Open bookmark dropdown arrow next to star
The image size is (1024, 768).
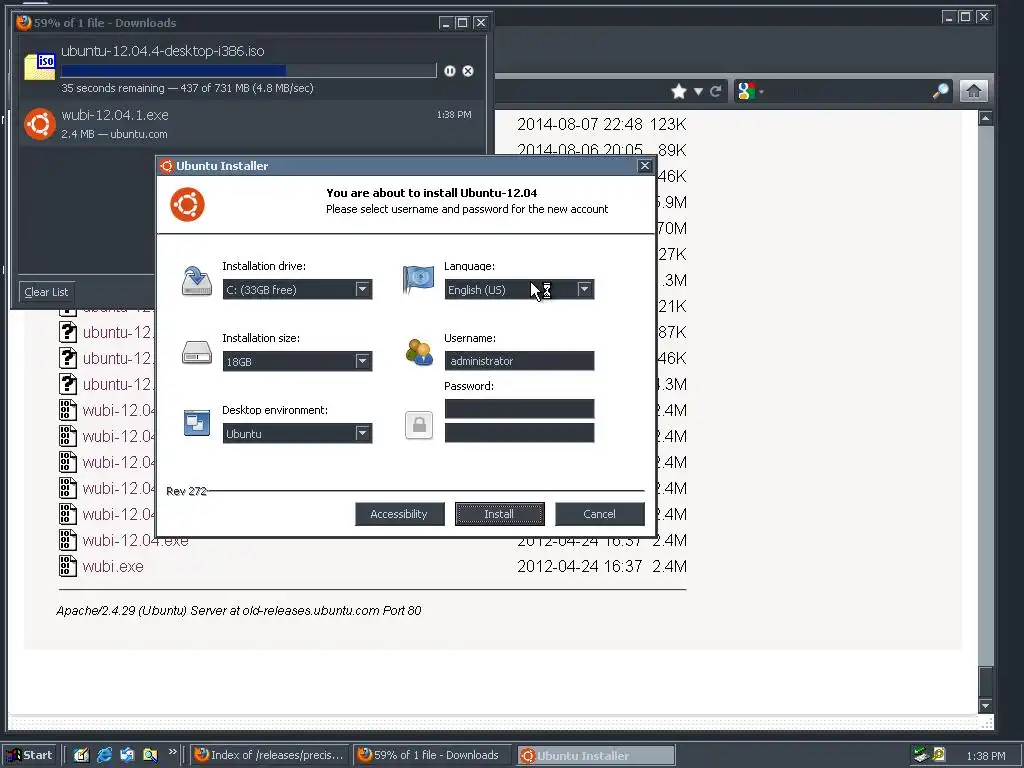698,91
